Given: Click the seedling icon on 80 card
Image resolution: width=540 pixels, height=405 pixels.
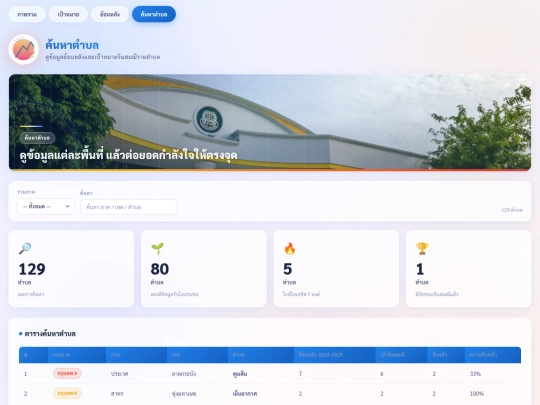Looking at the screenshot, I should (157, 248).
